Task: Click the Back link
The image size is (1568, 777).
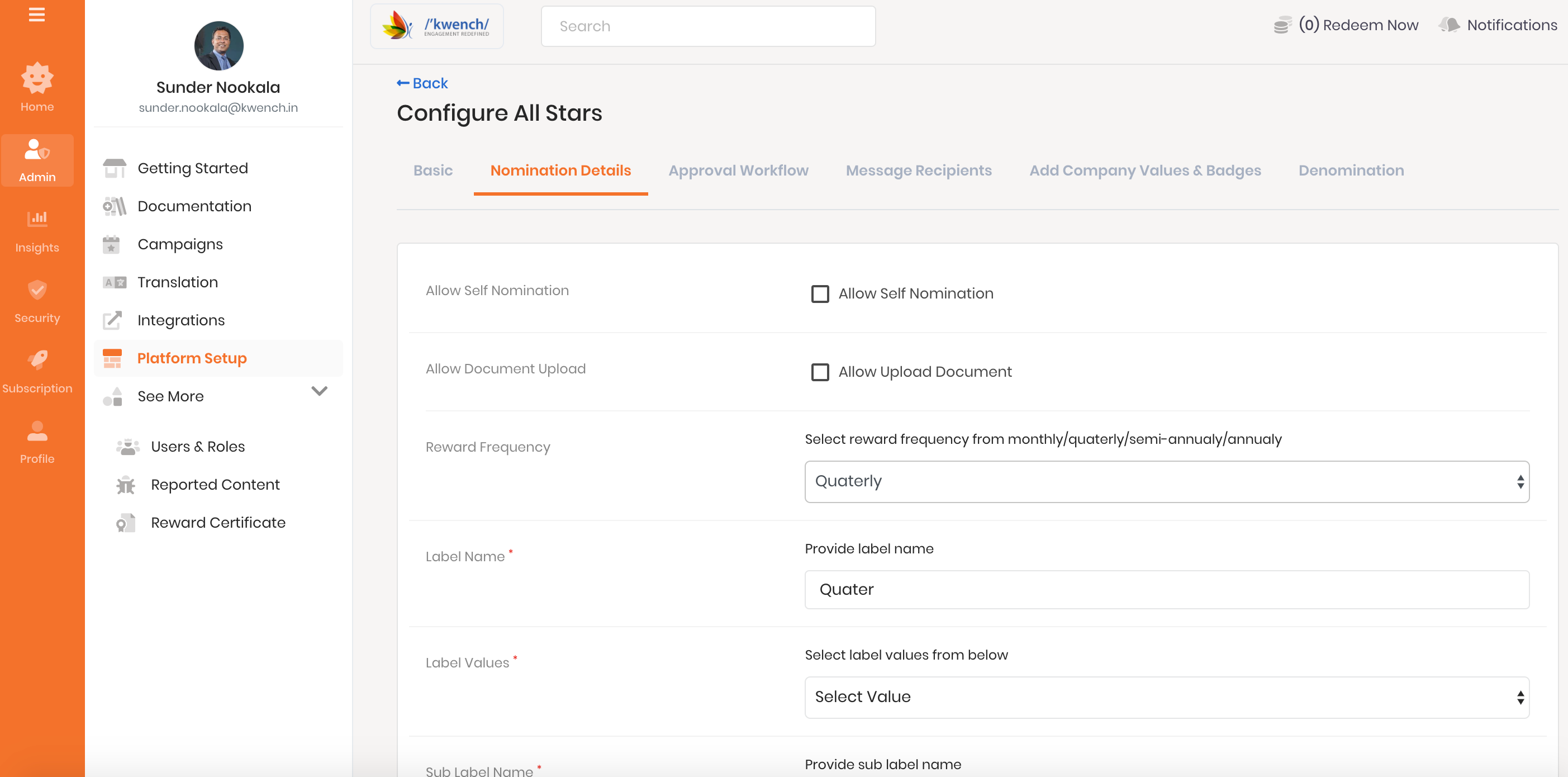Action: click(422, 83)
